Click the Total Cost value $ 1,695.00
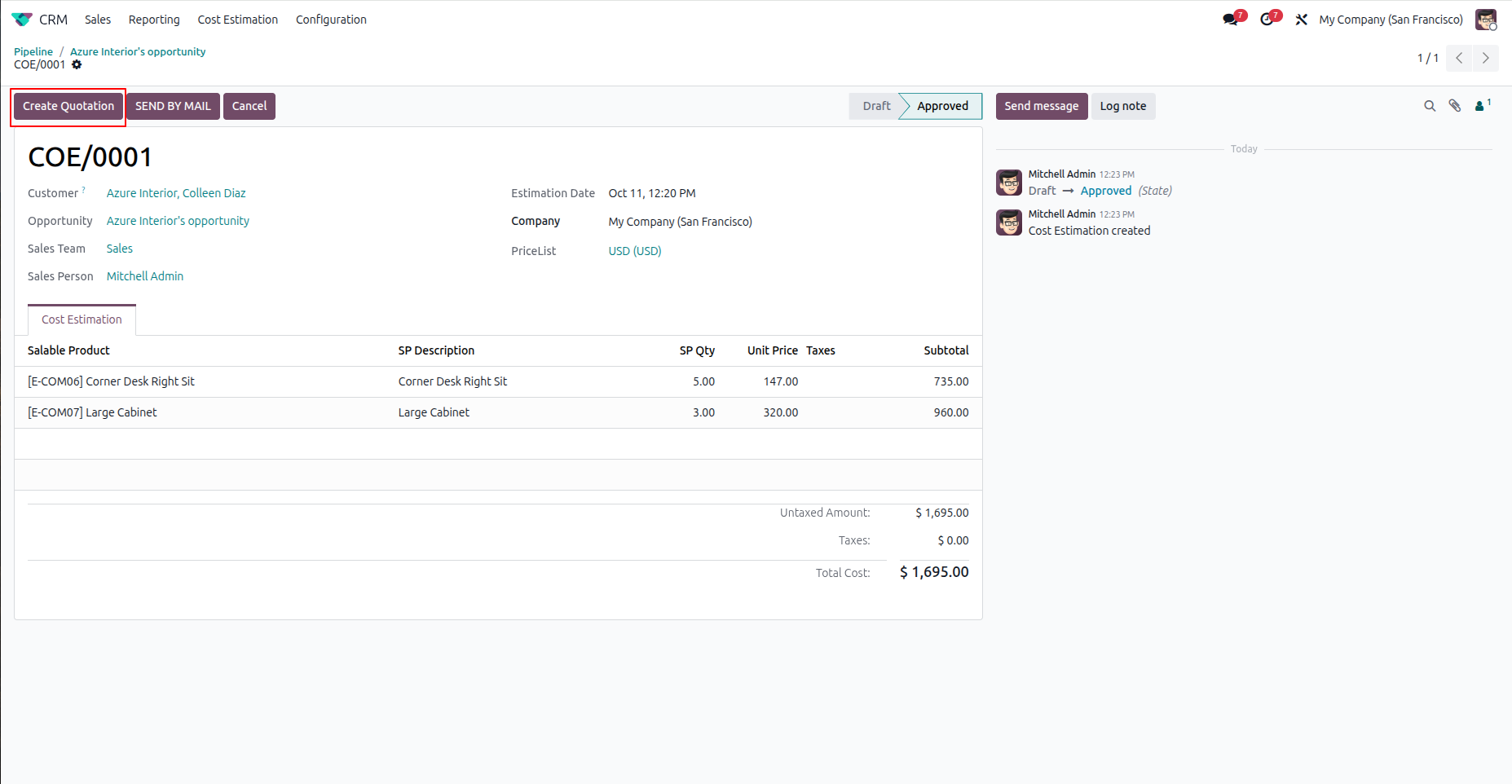The height and width of the screenshot is (784, 1512). click(934, 572)
